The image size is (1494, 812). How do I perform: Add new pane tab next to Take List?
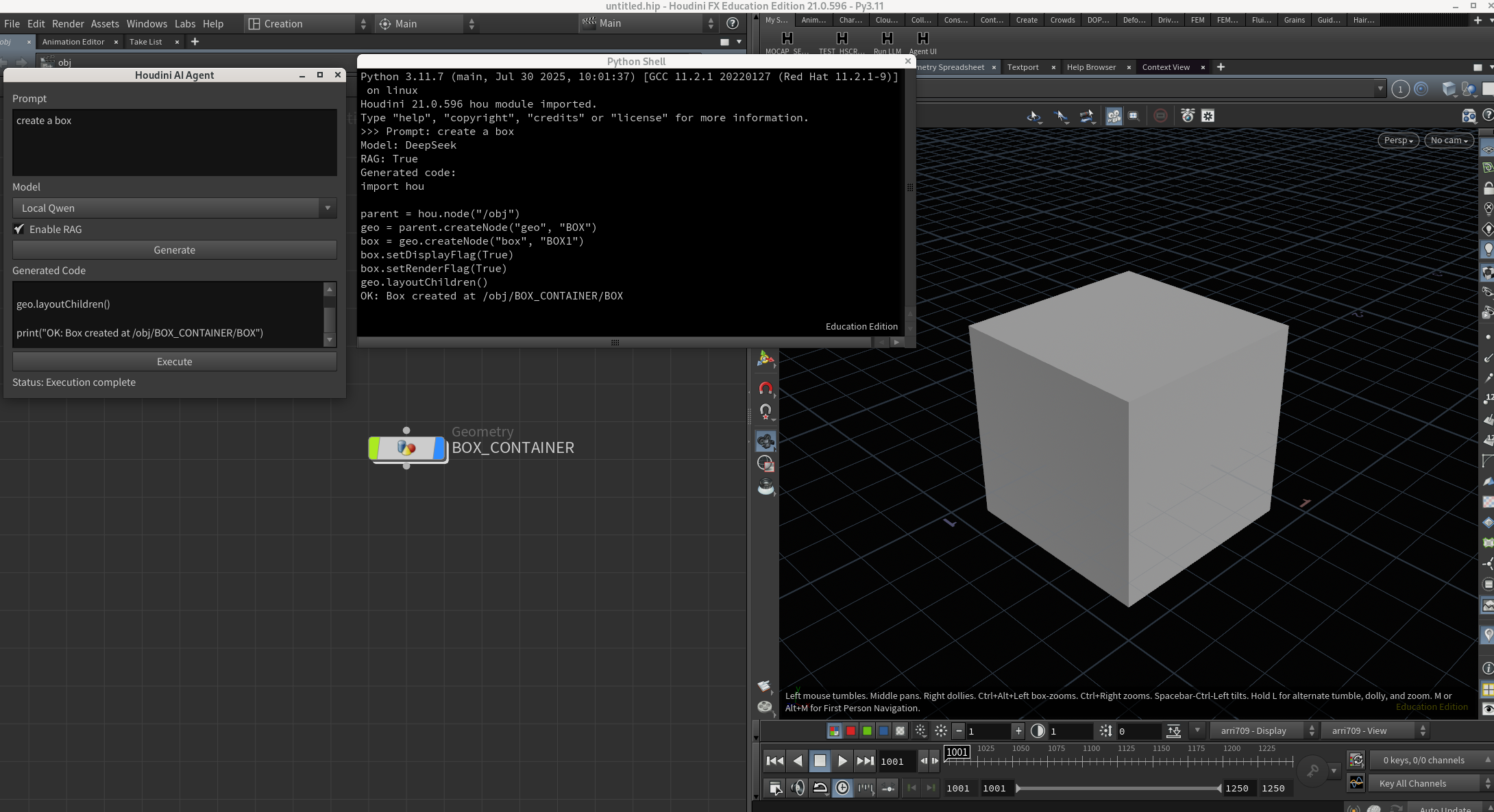(x=195, y=42)
